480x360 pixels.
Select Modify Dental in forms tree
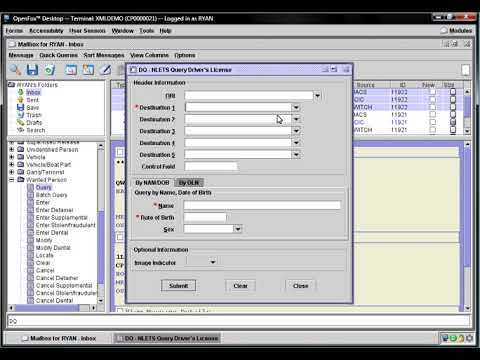pos(53,248)
